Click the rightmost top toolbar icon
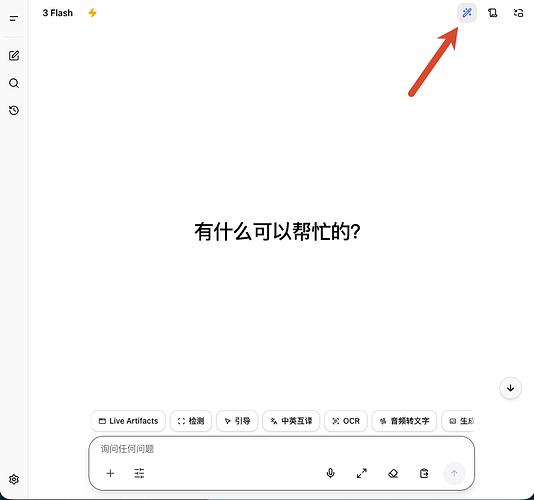 518,13
